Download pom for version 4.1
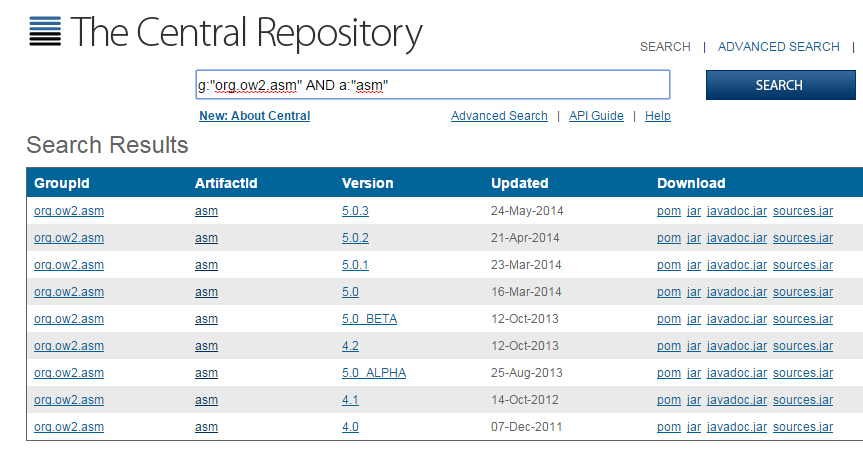The height and width of the screenshot is (461, 863). [x=668, y=400]
